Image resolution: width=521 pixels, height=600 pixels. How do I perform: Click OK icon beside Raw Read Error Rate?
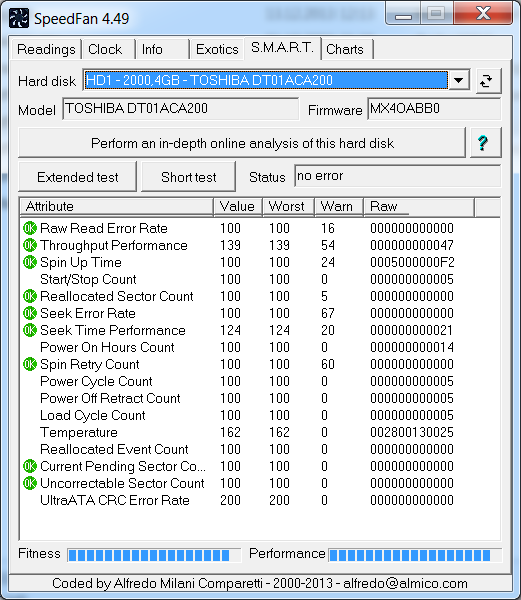coord(29,228)
